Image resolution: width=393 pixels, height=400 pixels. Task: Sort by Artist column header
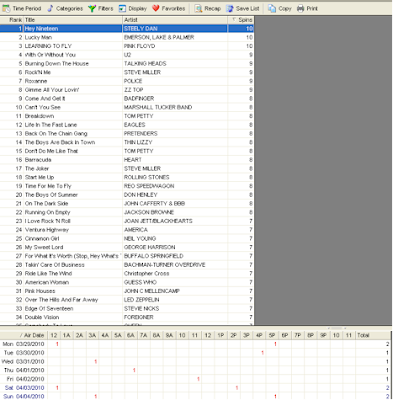coord(175,20)
